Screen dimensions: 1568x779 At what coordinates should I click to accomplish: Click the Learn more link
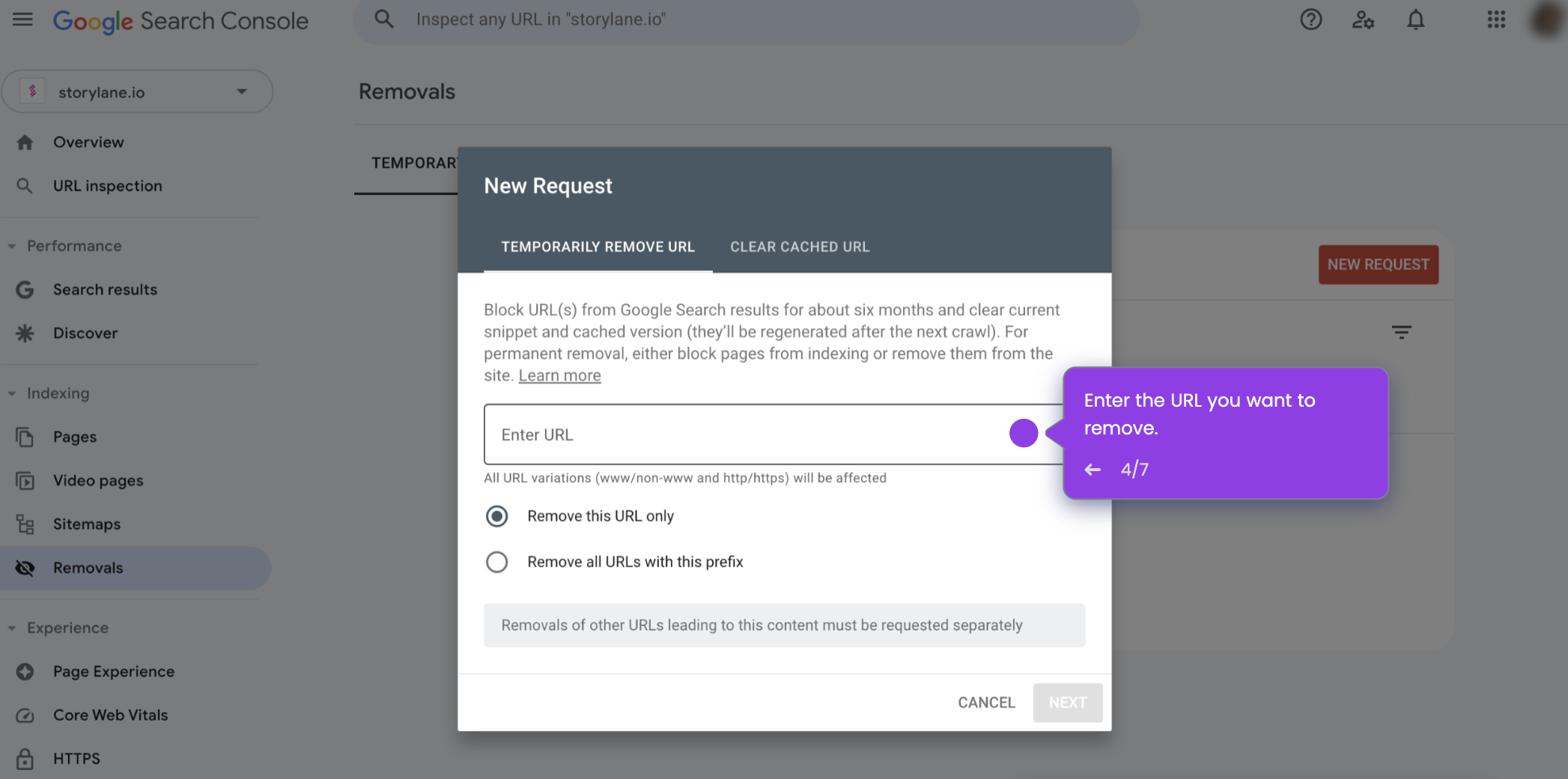(x=559, y=375)
